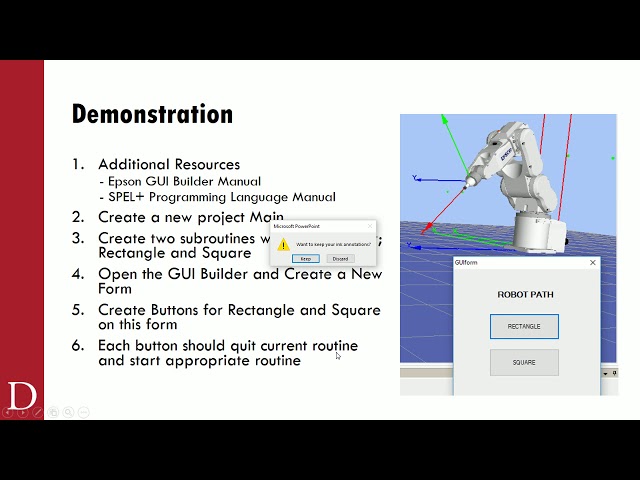This screenshot has width=640, height=480.
Task: Click 'Create Buttons for Rectangle and Square' item
Action: [239, 317]
